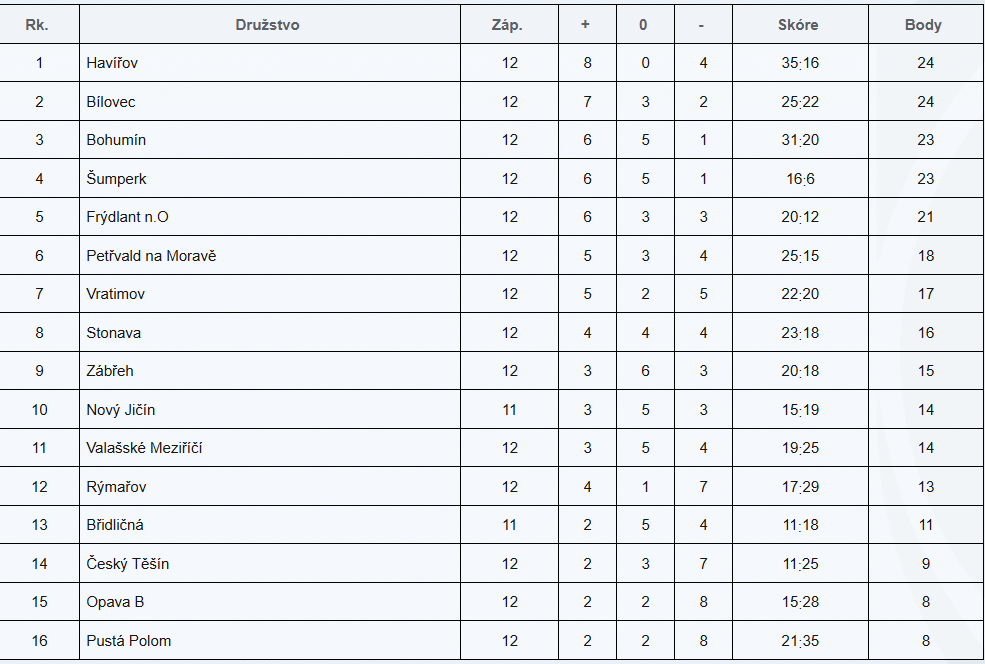This screenshot has width=985, height=664.
Task: Select the Záp. column header
Action: (508, 25)
